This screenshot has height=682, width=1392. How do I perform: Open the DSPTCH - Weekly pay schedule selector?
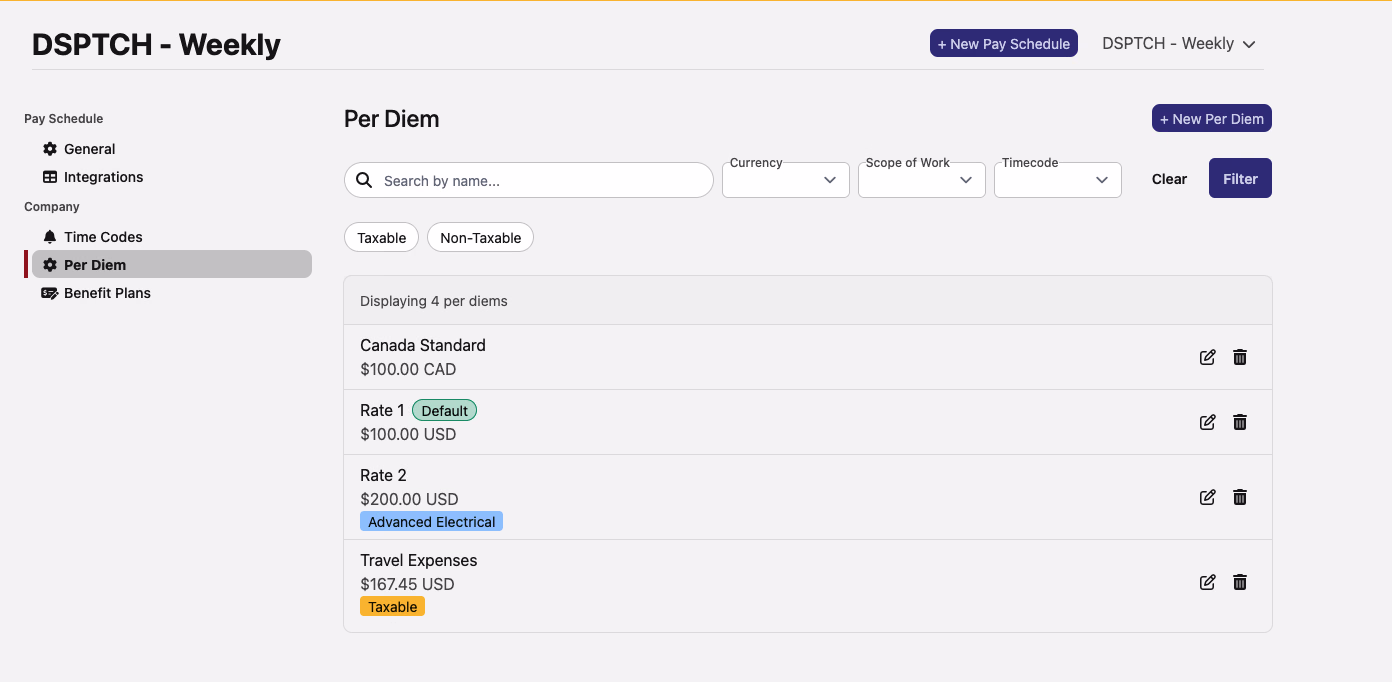point(1178,44)
